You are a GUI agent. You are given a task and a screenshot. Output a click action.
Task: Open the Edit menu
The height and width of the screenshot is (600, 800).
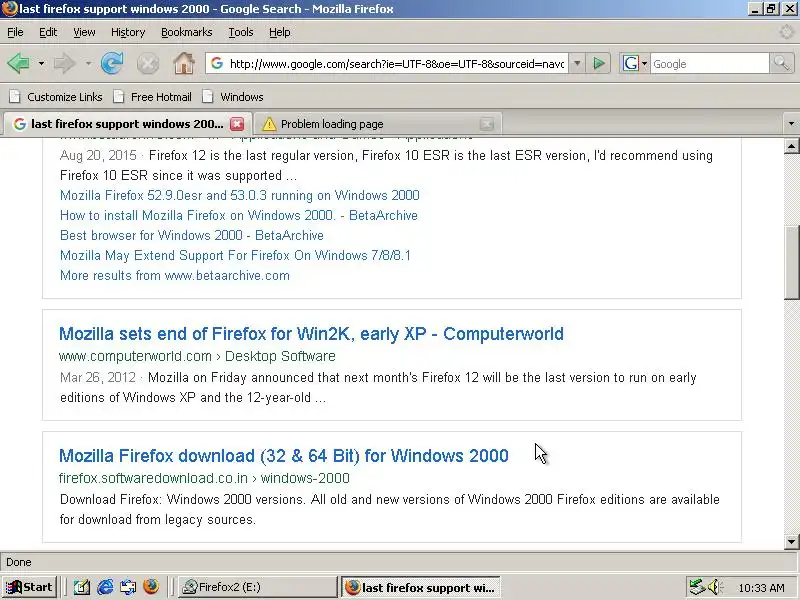pyautogui.click(x=48, y=32)
